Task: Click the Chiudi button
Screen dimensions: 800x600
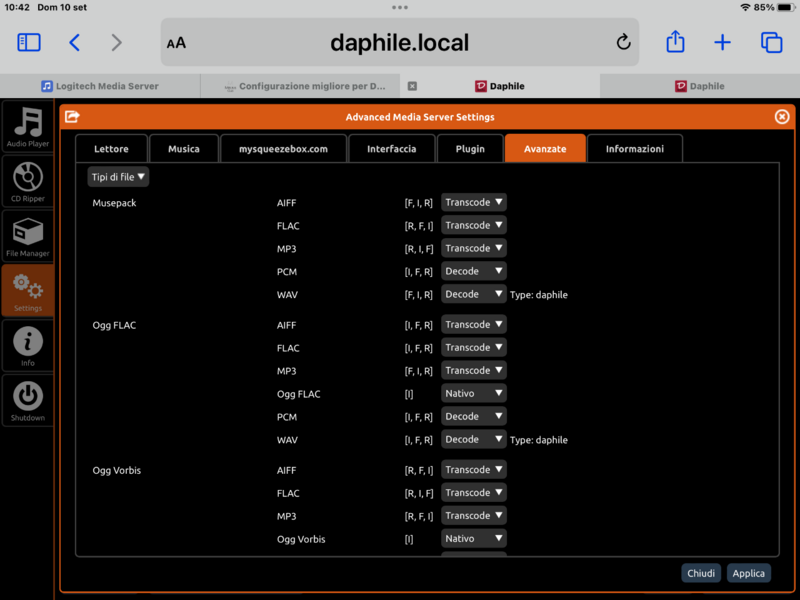Action: tap(701, 573)
